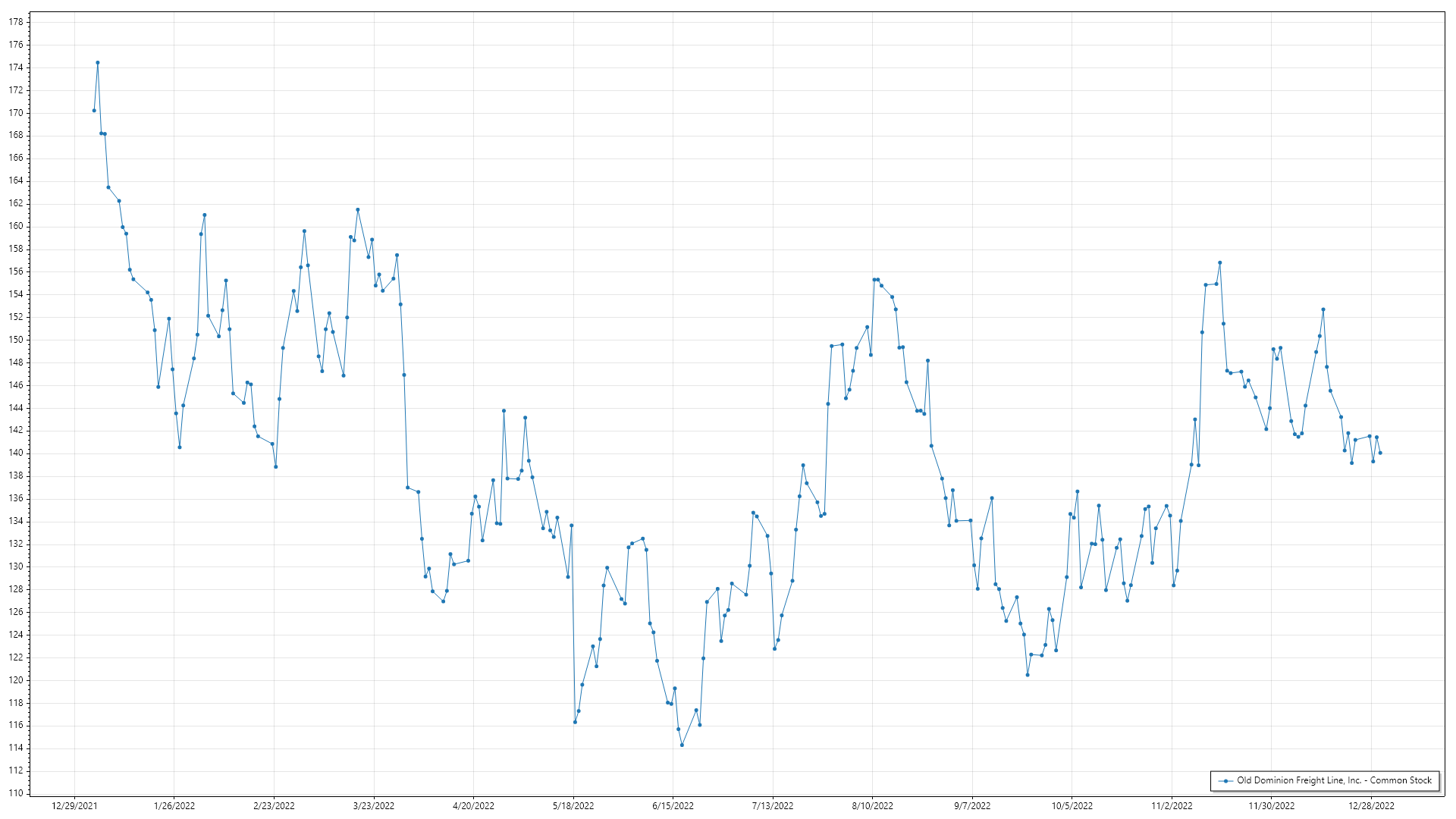Image resolution: width=1456 pixels, height=819 pixels.
Task: Click the 140 y-axis tick label
Action: point(16,453)
